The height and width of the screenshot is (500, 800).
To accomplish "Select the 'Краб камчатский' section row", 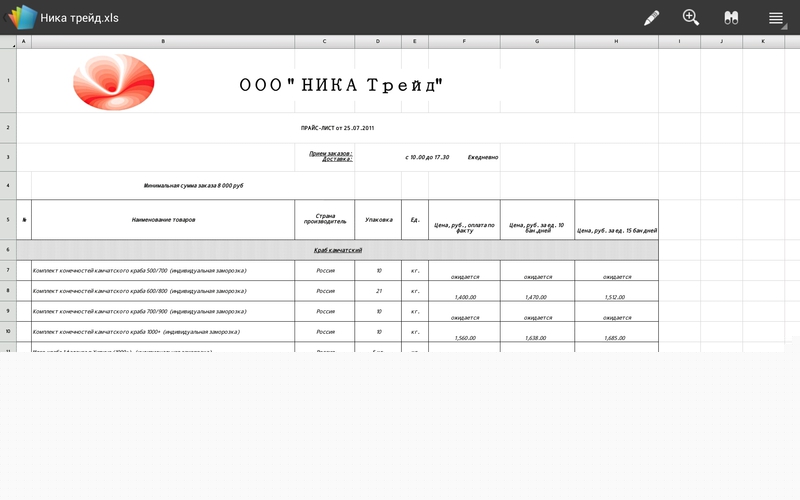I will pyautogui.click(x=337, y=250).
